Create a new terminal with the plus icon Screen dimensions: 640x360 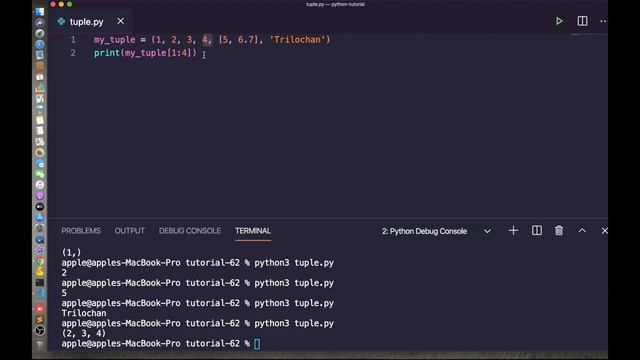click(x=513, y=231)
